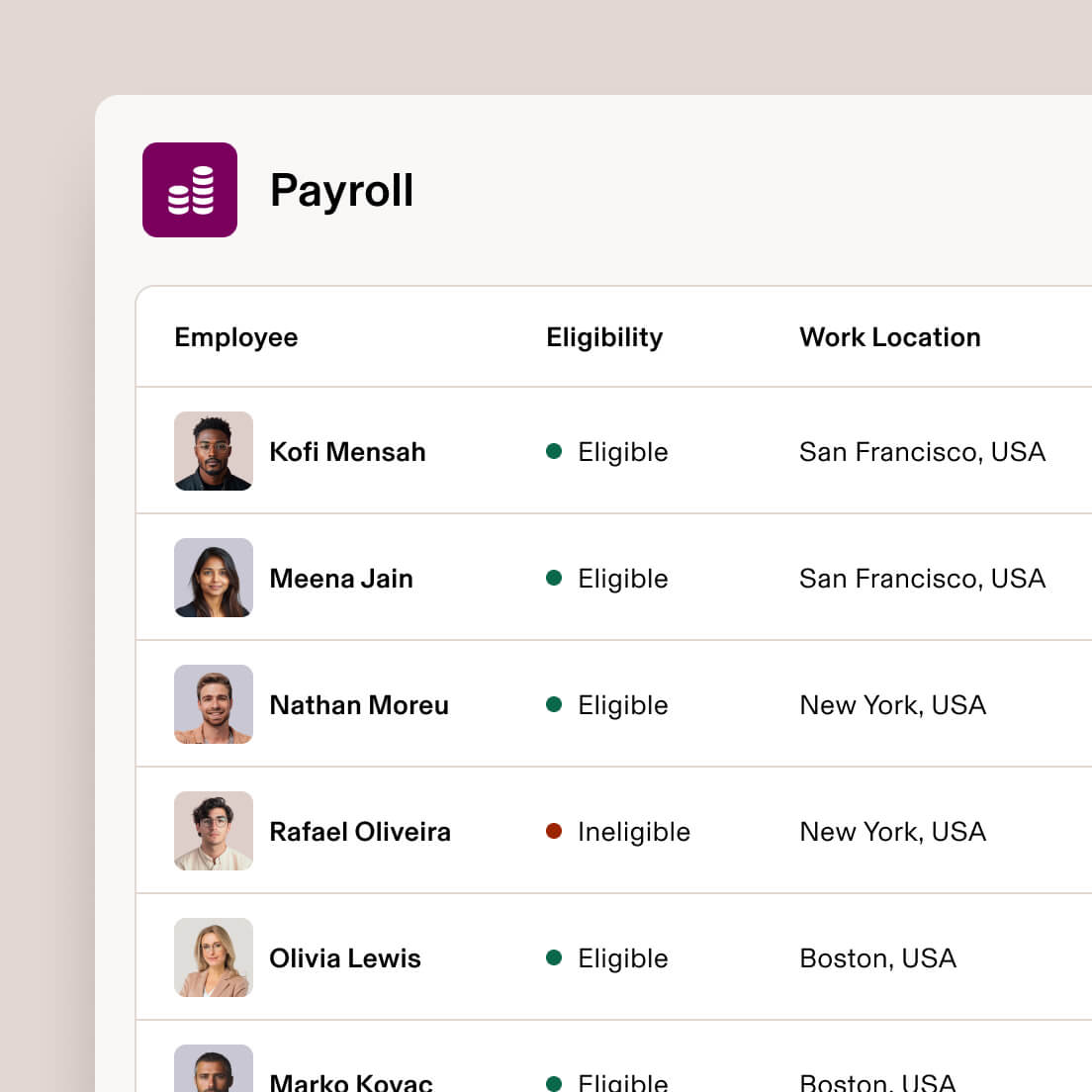The height and width of the screenshot is (1092, 1092).
Task: Click Nathan Moreu's profile photo
Action: pyautogui.click(x=214, y=704)
